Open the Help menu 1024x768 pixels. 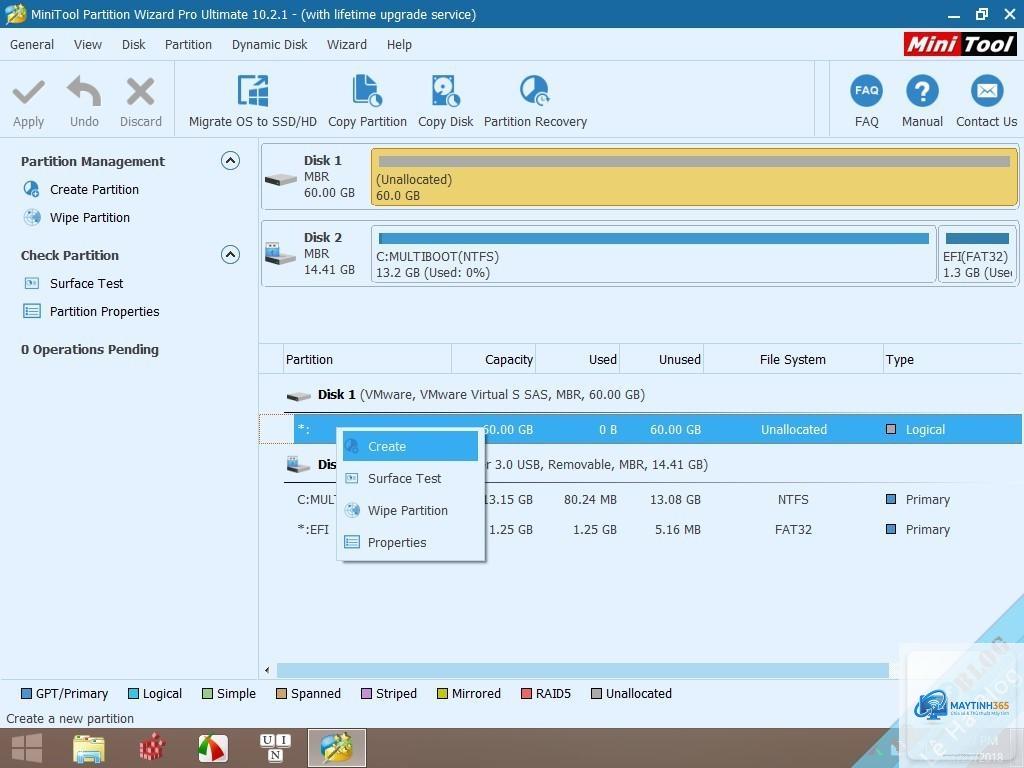tap(399, 44)
